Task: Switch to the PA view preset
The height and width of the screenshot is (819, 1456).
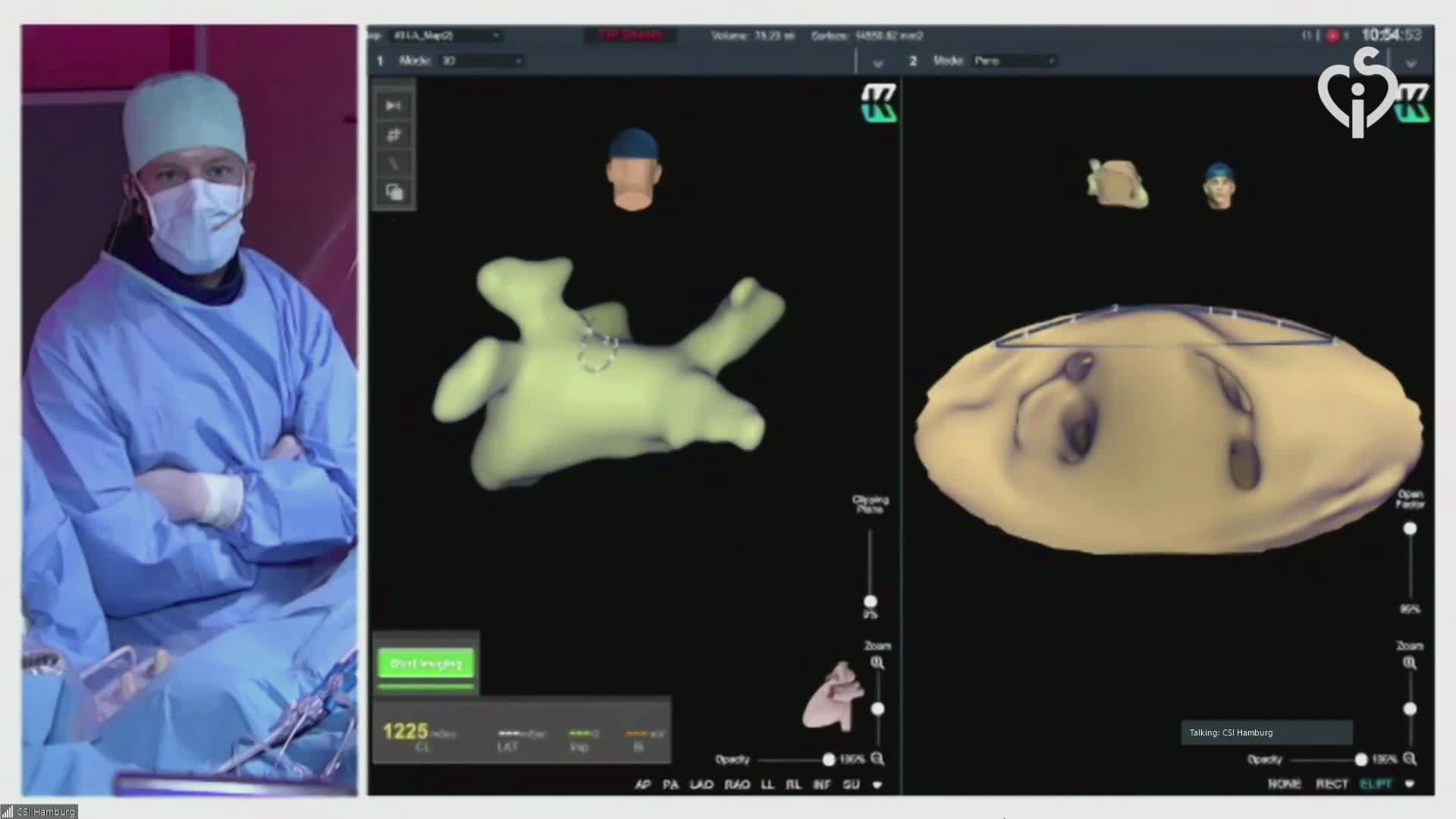Action: click(x=670, y=784)
